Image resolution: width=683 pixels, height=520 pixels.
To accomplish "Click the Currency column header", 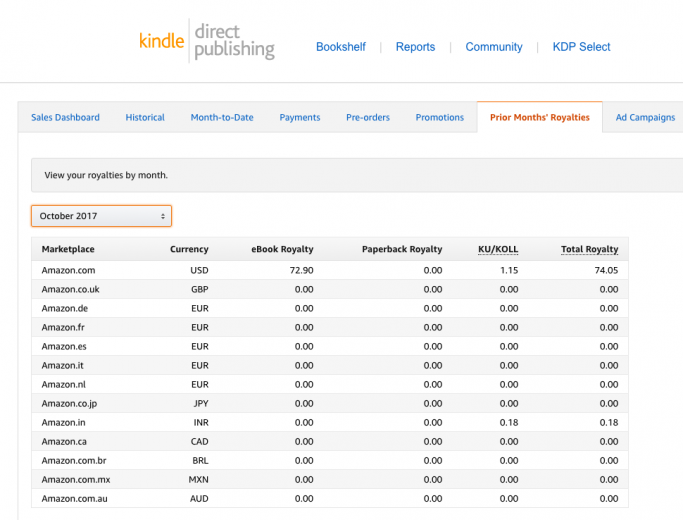I will 189,249.
